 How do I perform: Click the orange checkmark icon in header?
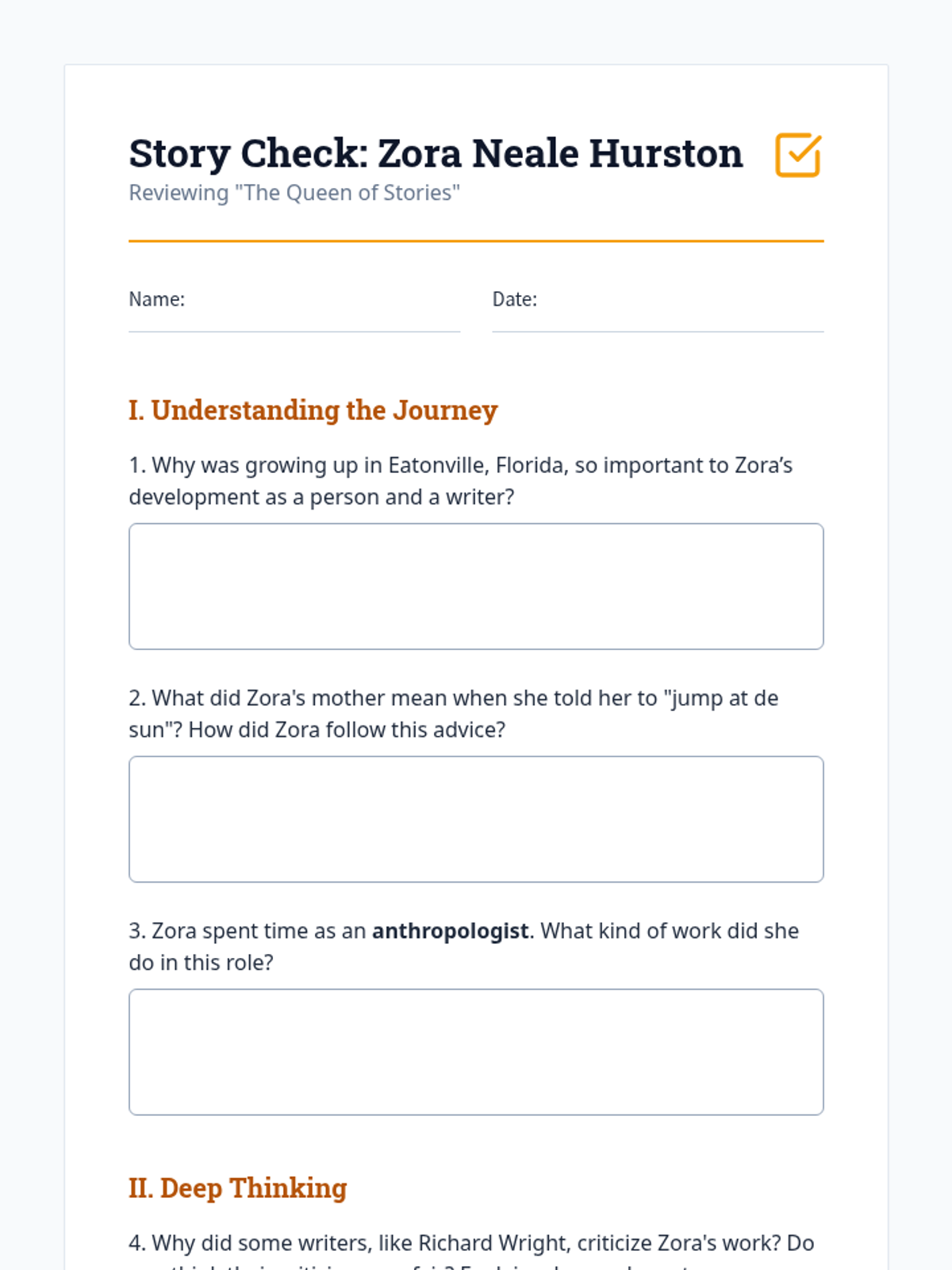[797, 155]
